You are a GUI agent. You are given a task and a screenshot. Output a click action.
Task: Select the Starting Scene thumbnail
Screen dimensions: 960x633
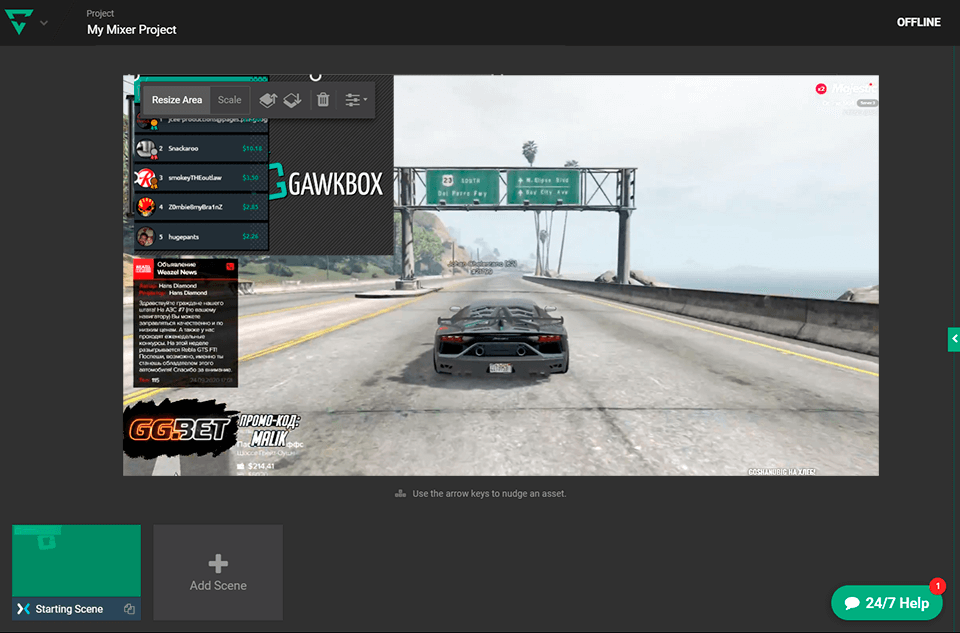[77, 560]
